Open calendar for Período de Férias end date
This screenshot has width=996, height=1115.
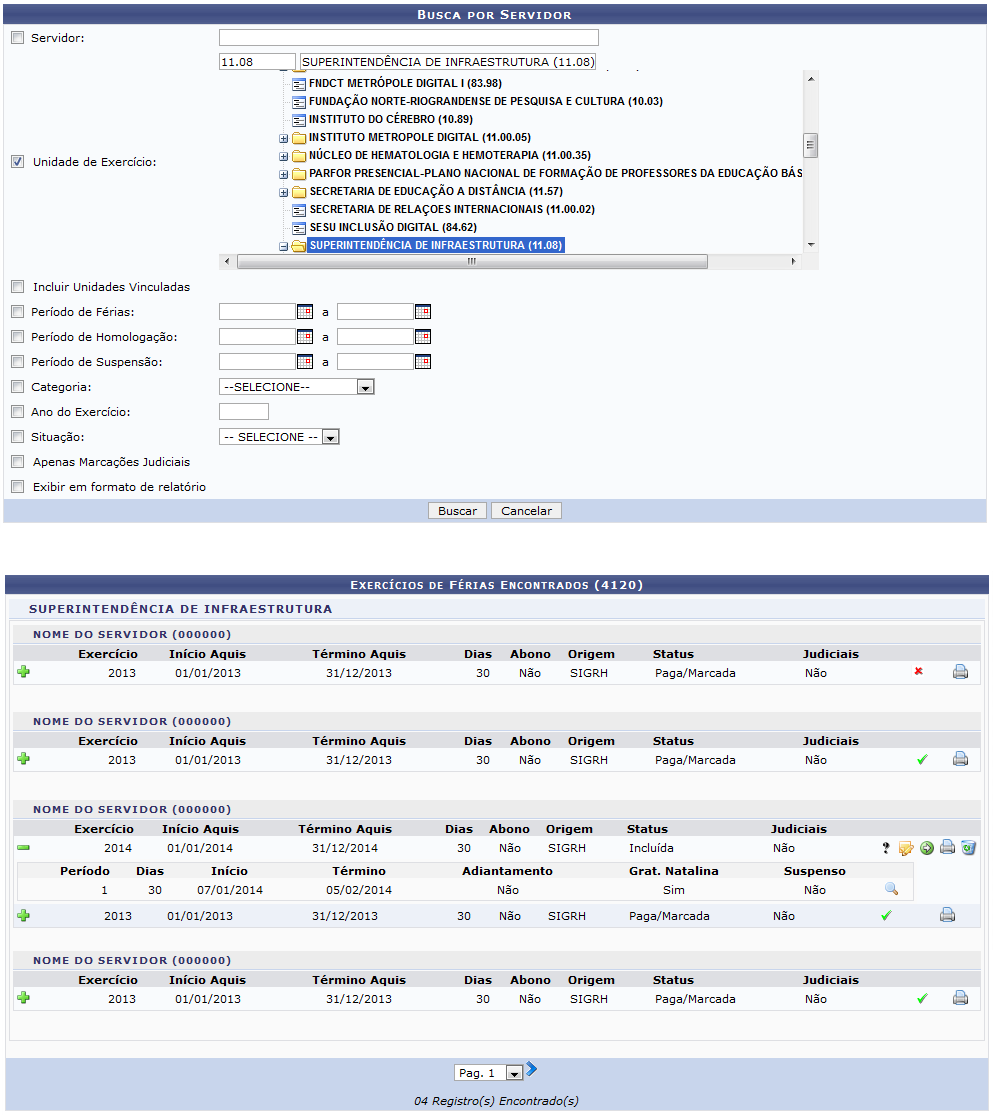coord(422,311)
